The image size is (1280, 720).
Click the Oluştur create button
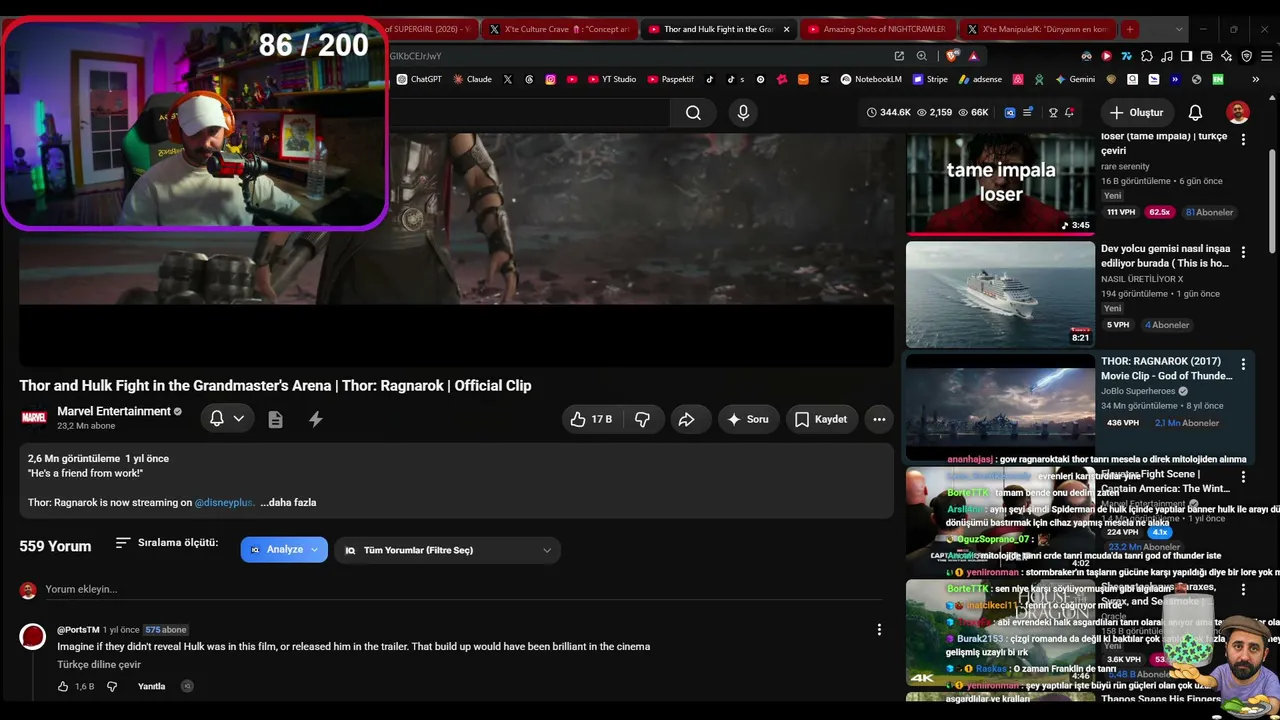coord(1137,113)
